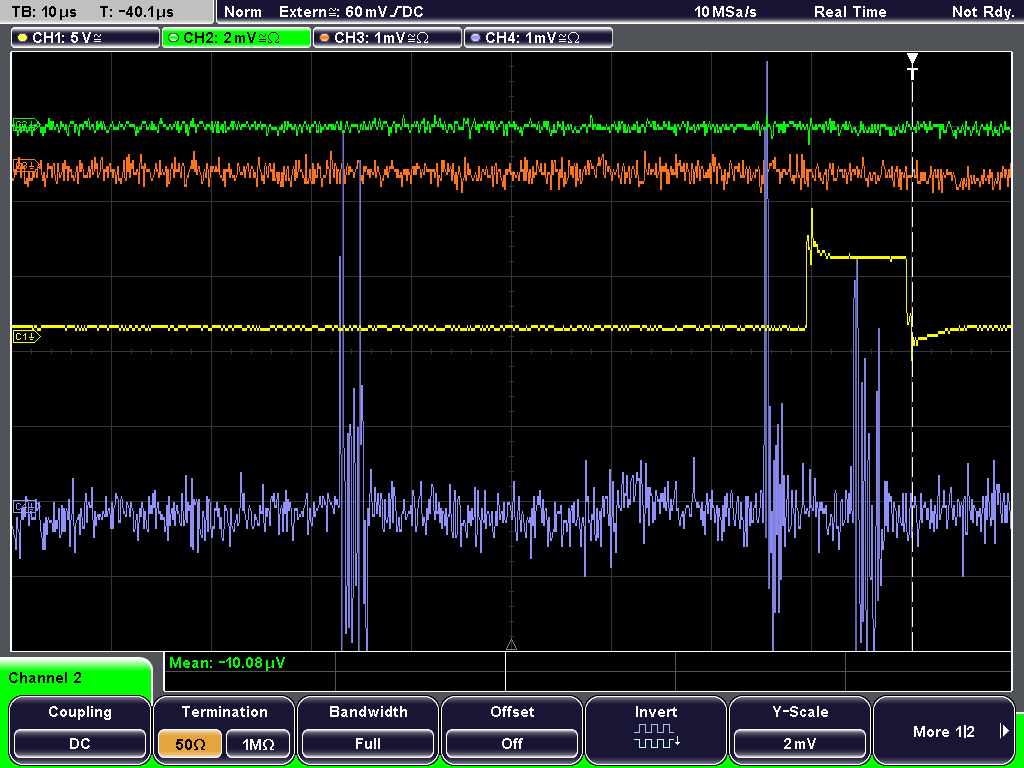Click the C4 purple ground level marker
1024x768 pixels.
click(26, 507)
